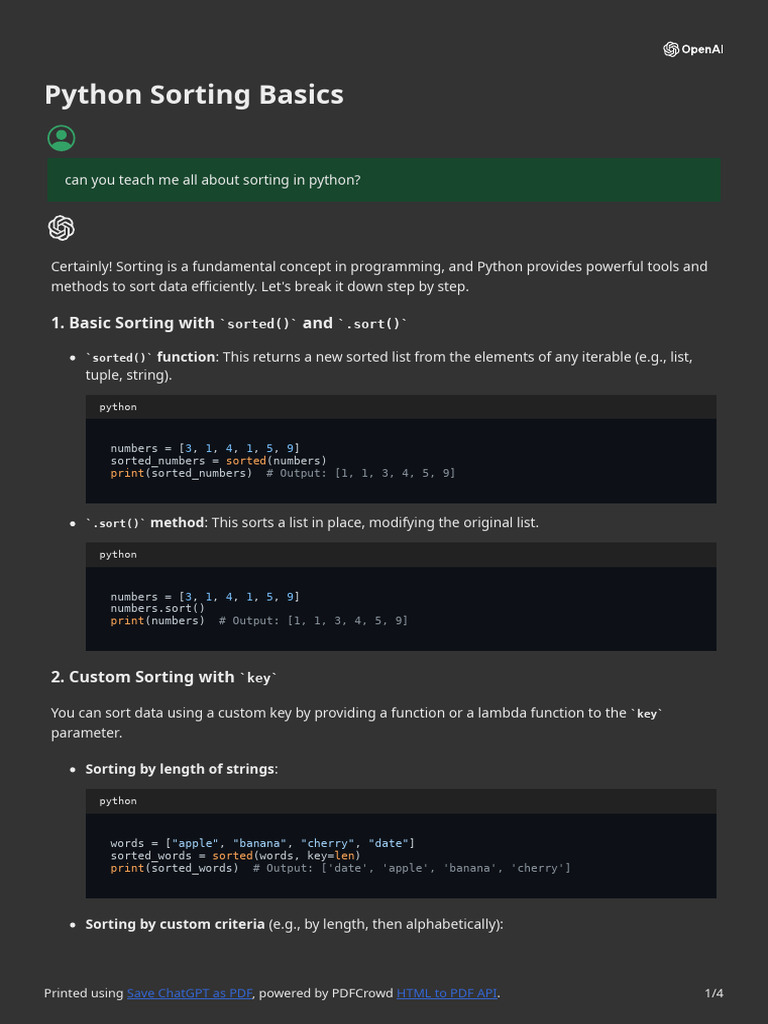The image size is (768, 1024).
Task: Click the "Certainly! Sorting is a fundamental" paragraph
Action: (x=380, y=276)
